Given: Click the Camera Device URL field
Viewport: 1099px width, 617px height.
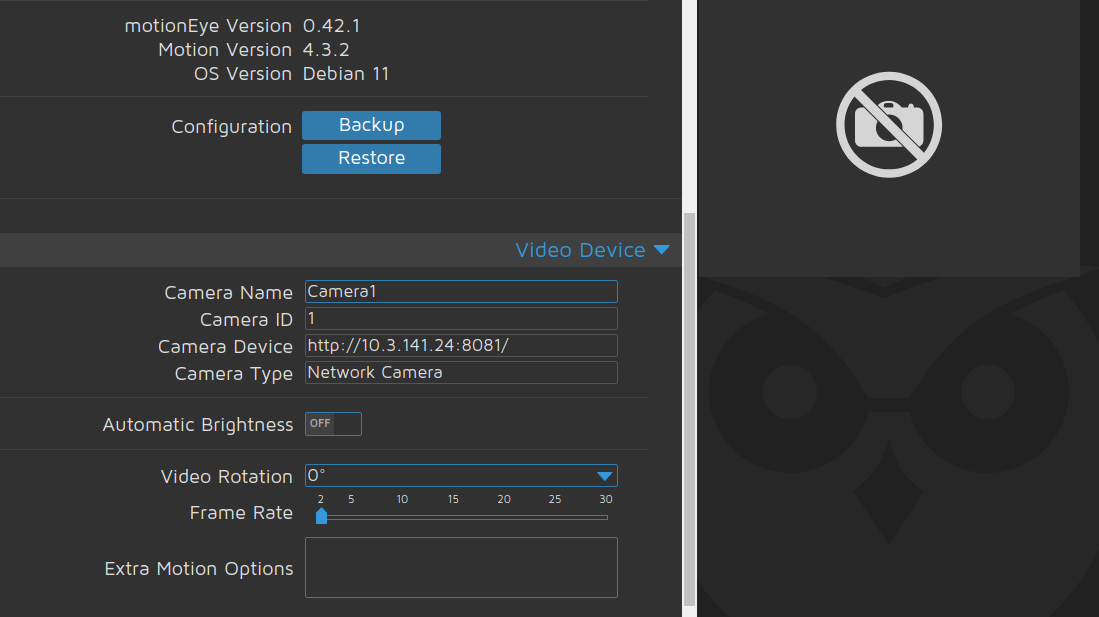Looking at the screenshot, I should pyautogui.click(x=460, y=345).
